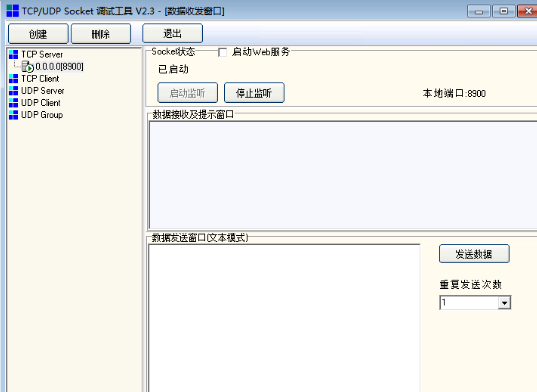
Task: Click the running server icon beside 0.0.0.0[8900]
Action: pyautogui.click(x=28, y=67)
